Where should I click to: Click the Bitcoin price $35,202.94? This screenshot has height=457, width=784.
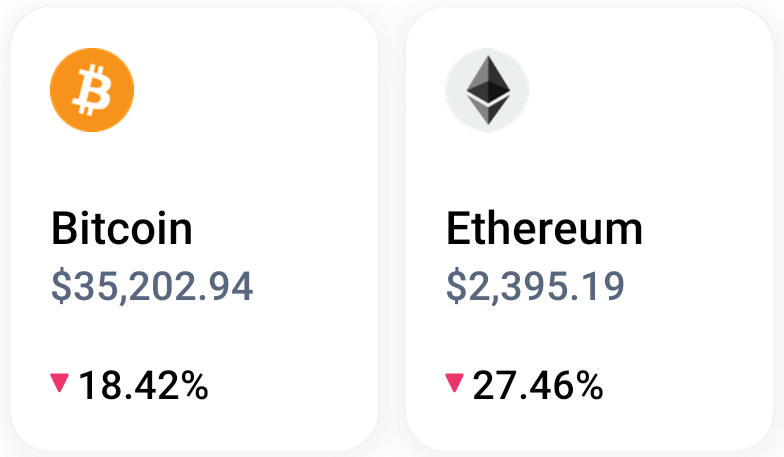[152, 286]
